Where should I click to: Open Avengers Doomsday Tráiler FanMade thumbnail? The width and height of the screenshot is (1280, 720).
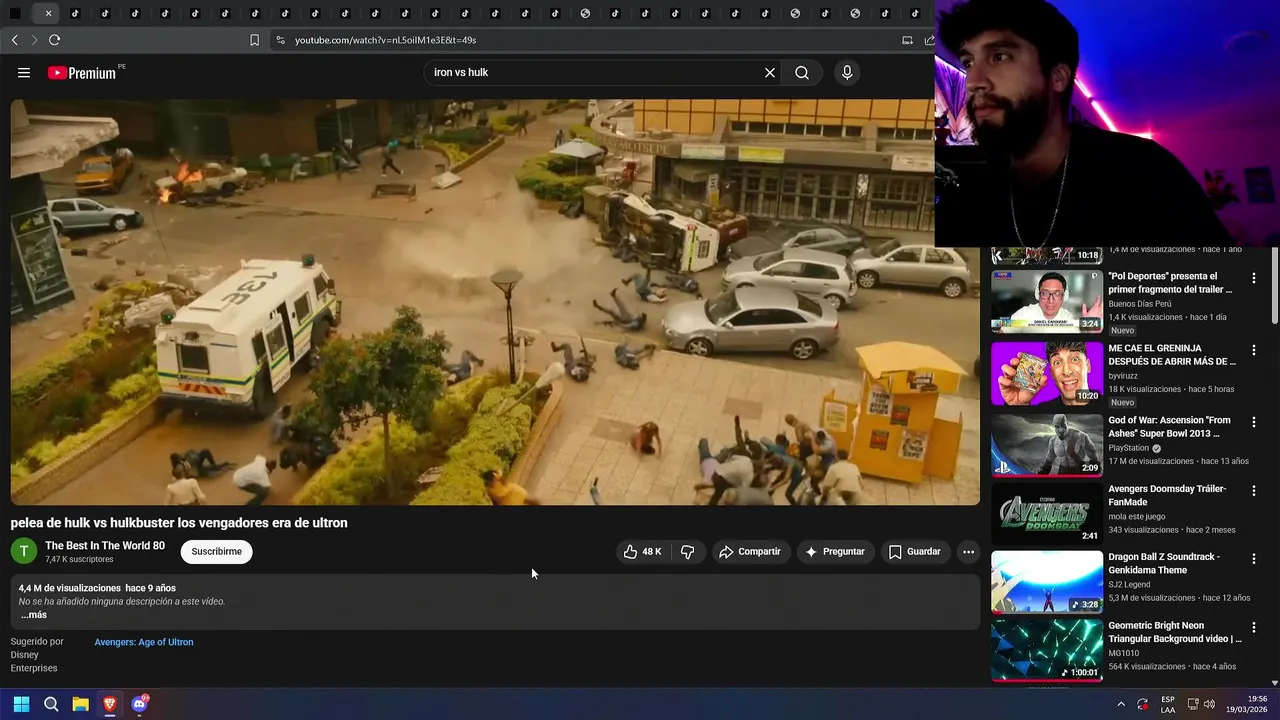(1047, 514)
